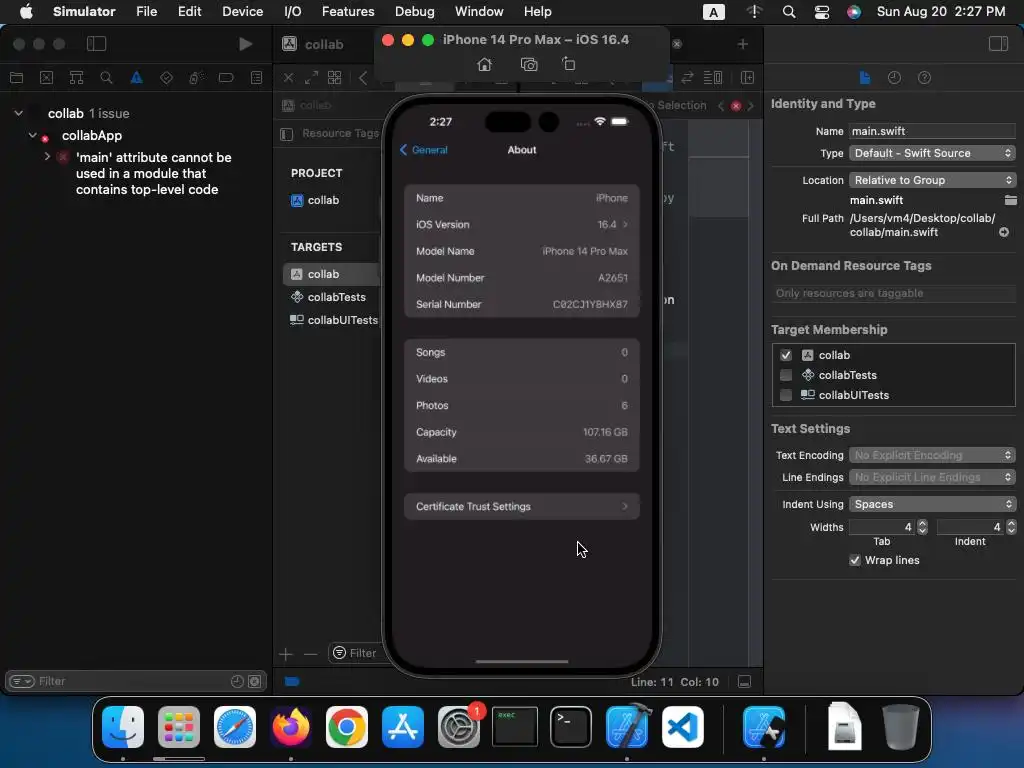
Task: Open iOS Version details chevron
Action: [625, 225]
